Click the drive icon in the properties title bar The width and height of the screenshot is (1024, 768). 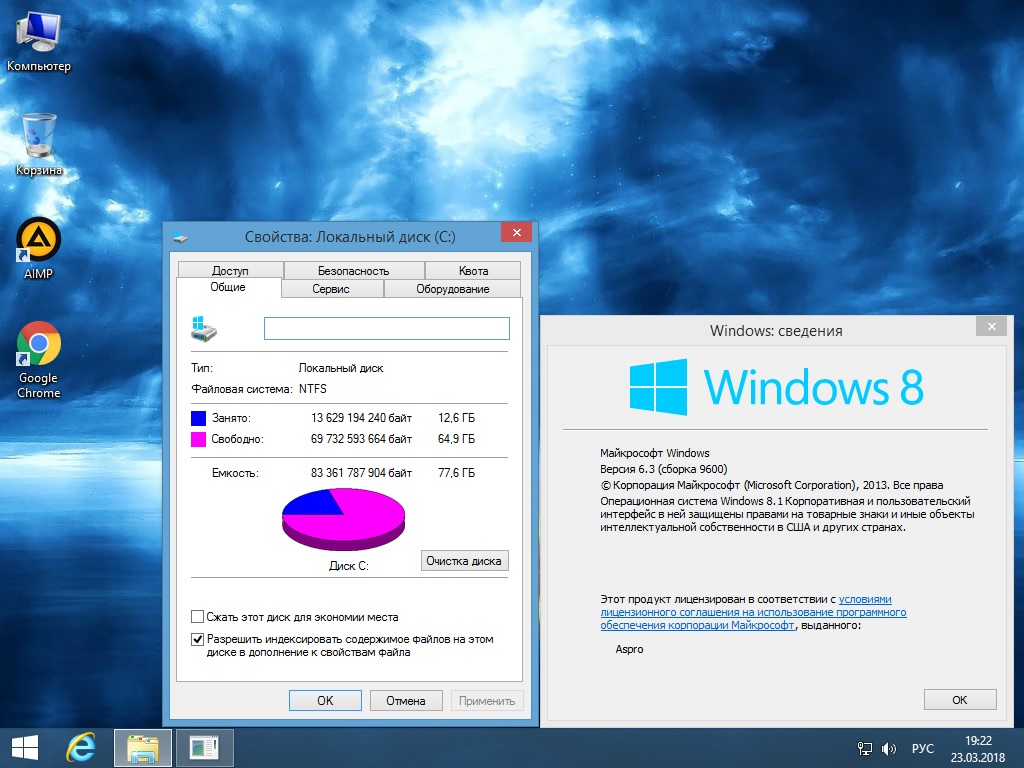[180, 237]
